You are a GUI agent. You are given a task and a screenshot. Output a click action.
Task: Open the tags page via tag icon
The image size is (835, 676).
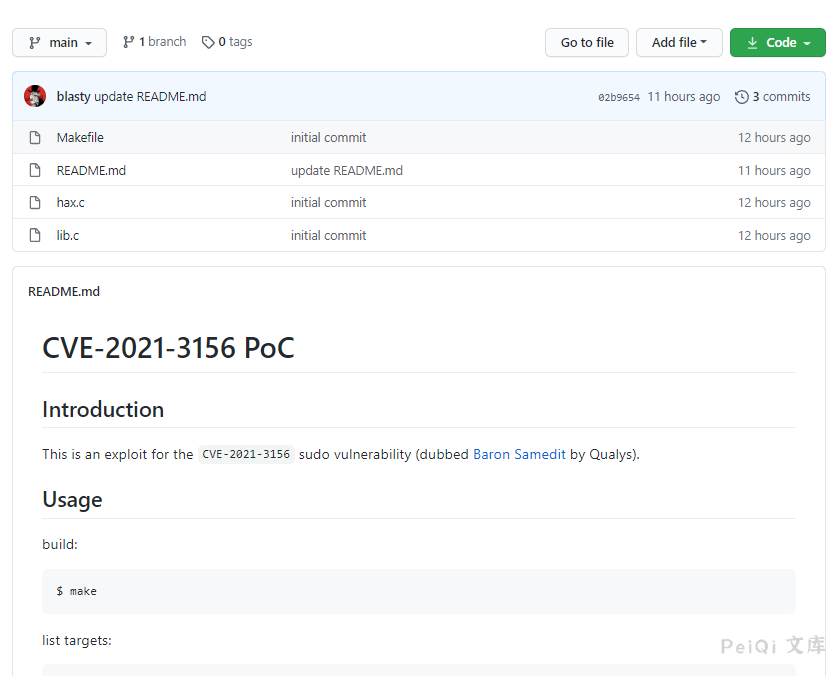pyautogui.click(x=205, y=42)
